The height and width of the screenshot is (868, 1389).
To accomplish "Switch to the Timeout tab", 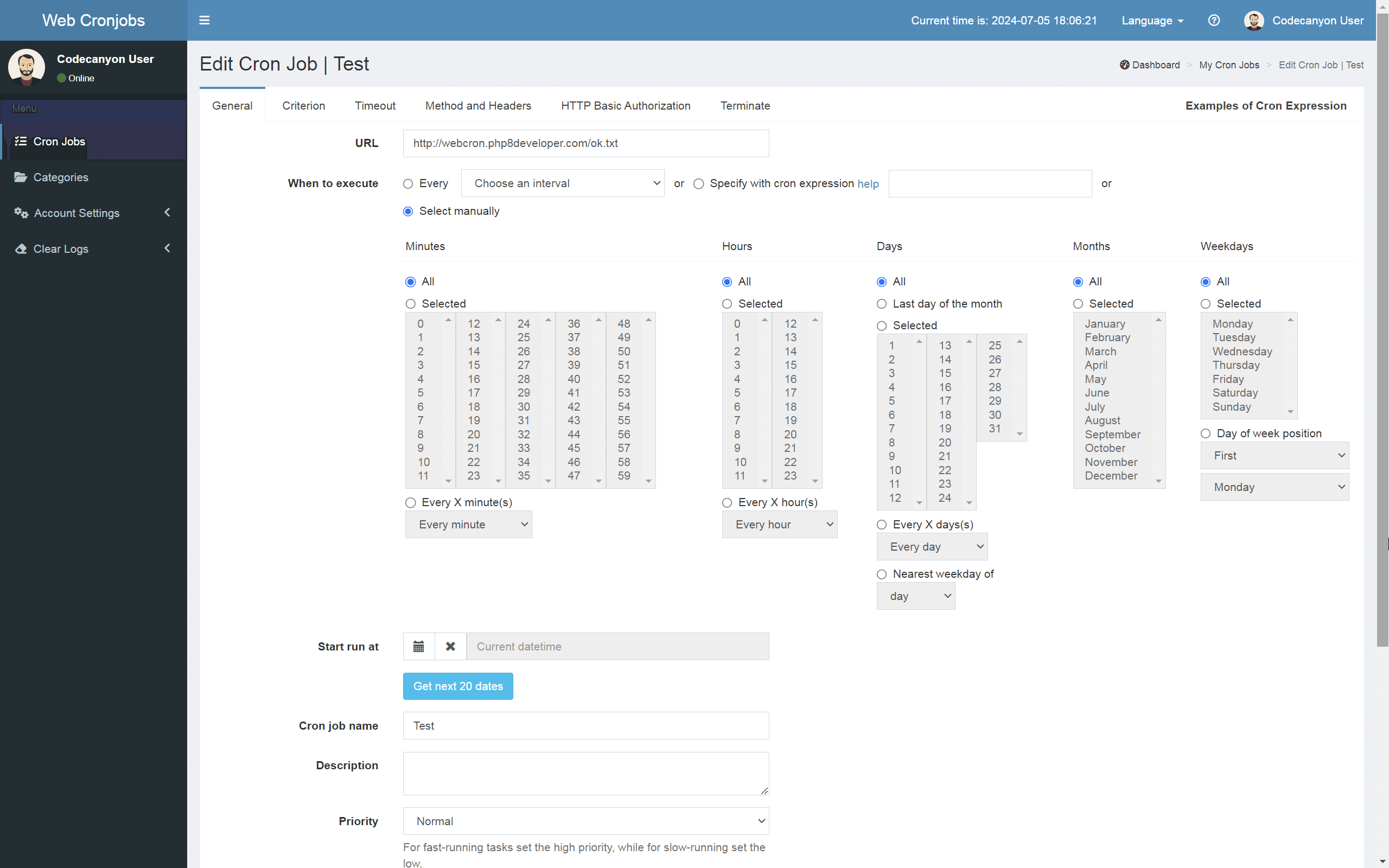I will [x=375, y=106].
